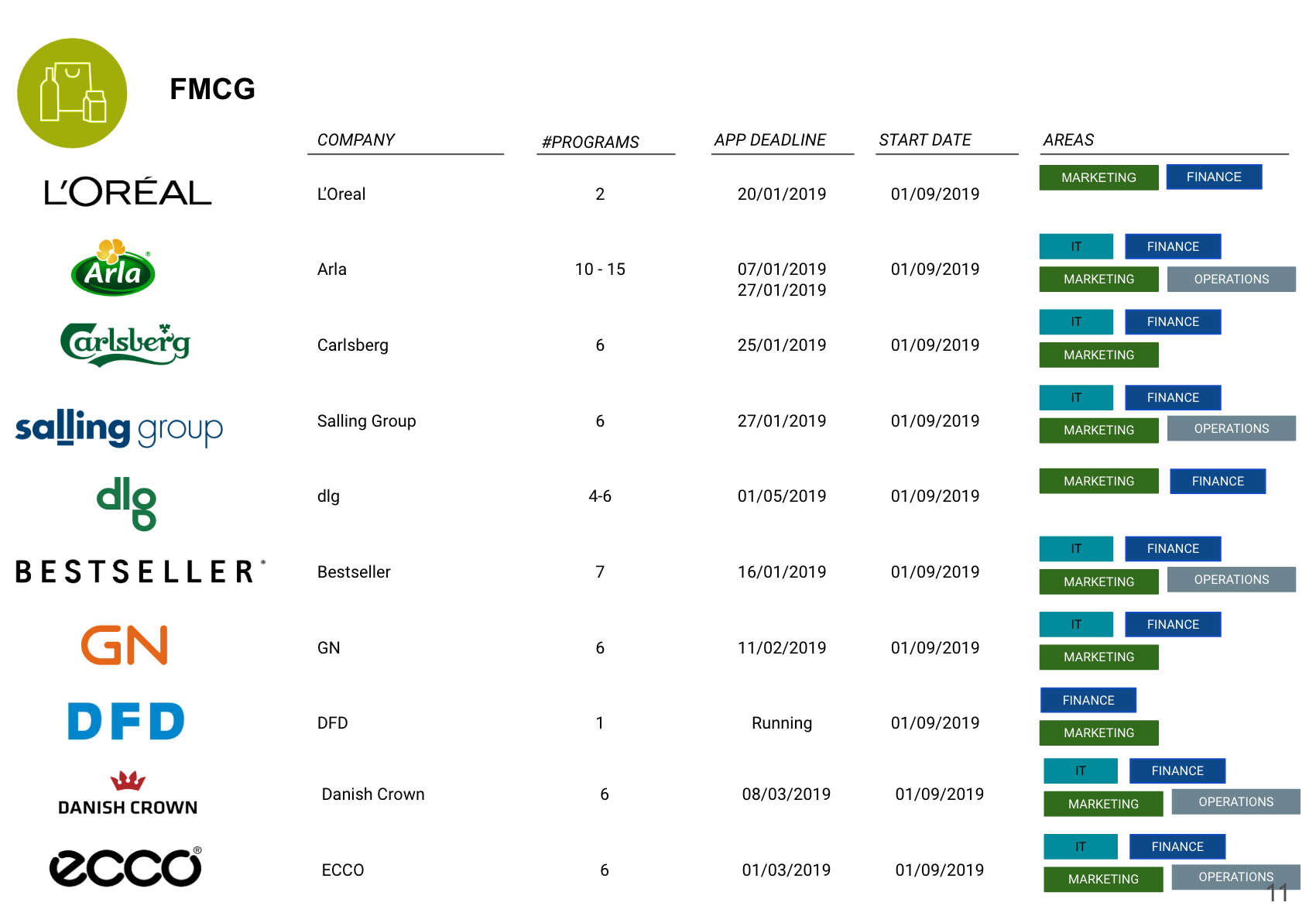Click the FMCG title text

[212, 89]
